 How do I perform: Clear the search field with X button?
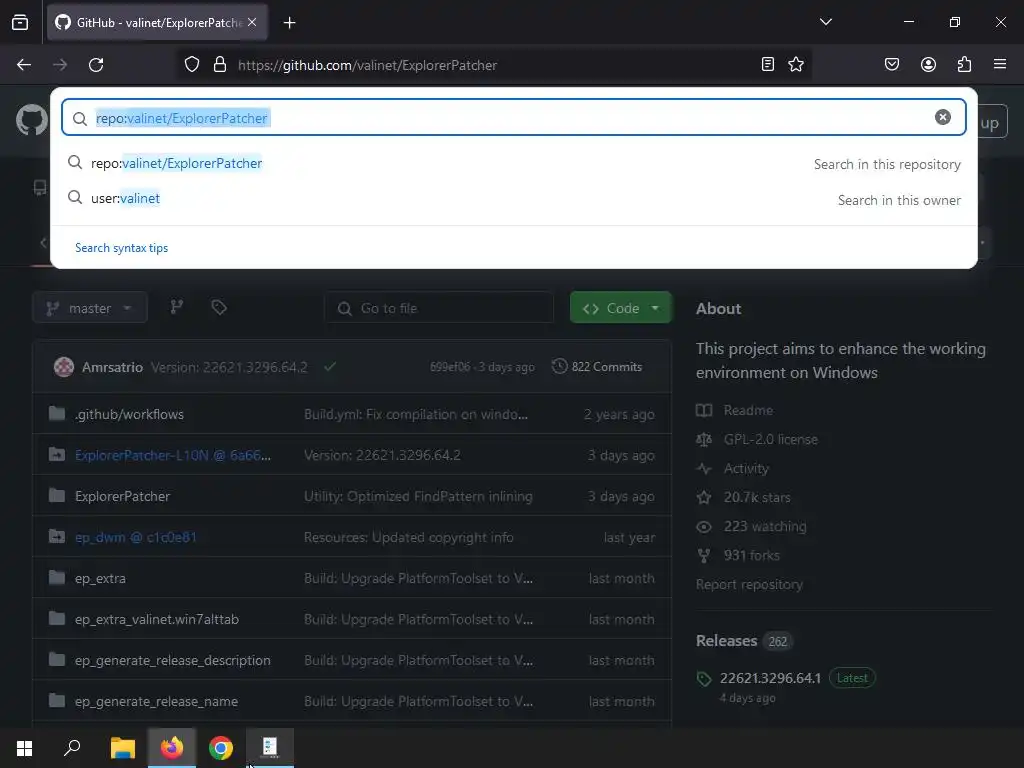[x=942, y=117]
